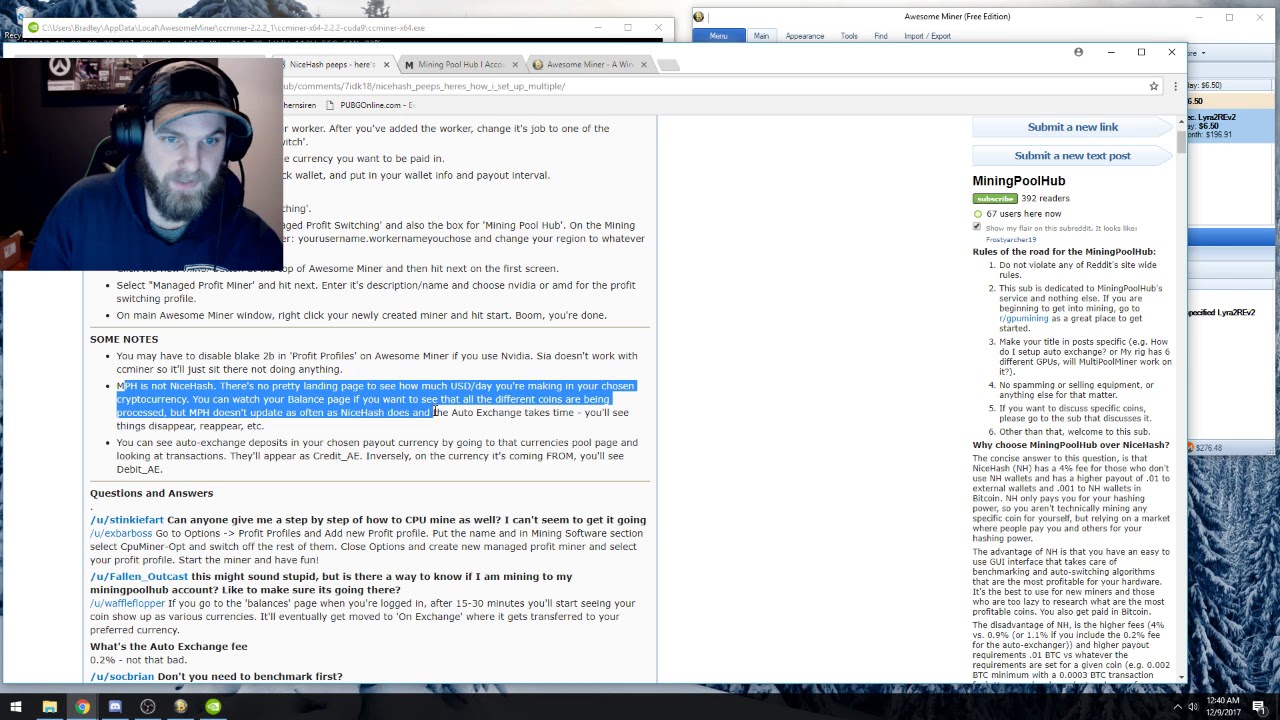Click "What's the Auto Exchange fee" heading
The image size is (1280, 720).
(168, 647)
